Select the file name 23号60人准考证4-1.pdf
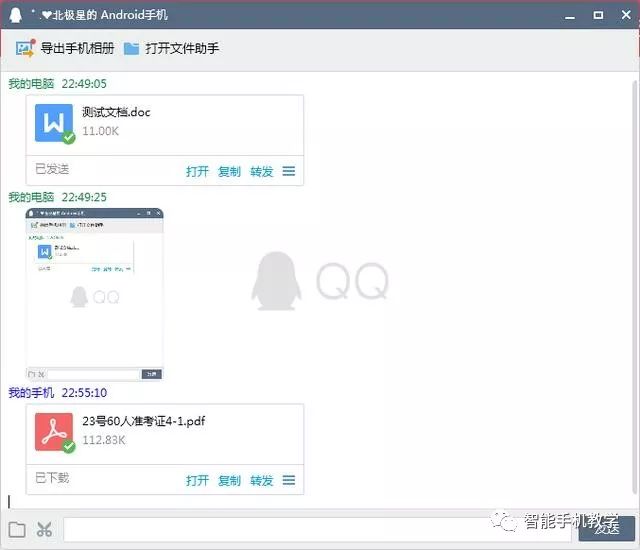Viewport: 640px width, 550px height. (144, 421)
